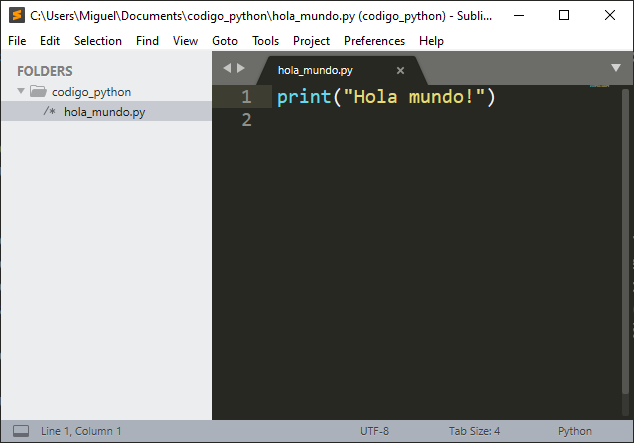Select hola_mundo.py in the sidebar
The image size is (634, 443).
pyautogui.click(x=104, y=112)
